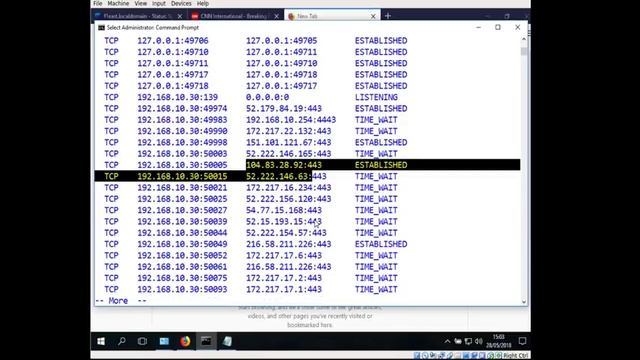Open a new Firefox tab with plus
The image size is (640, 360).
[388, 16]
